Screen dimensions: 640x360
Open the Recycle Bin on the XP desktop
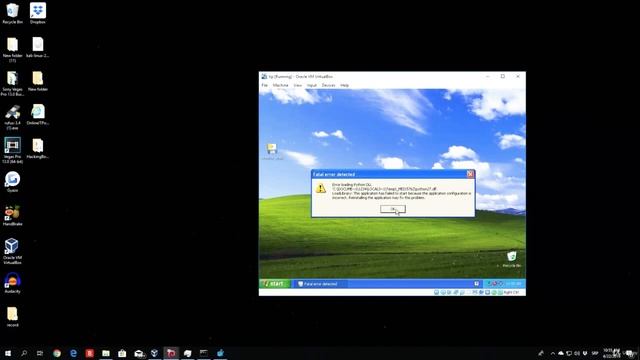click(511, 259)
